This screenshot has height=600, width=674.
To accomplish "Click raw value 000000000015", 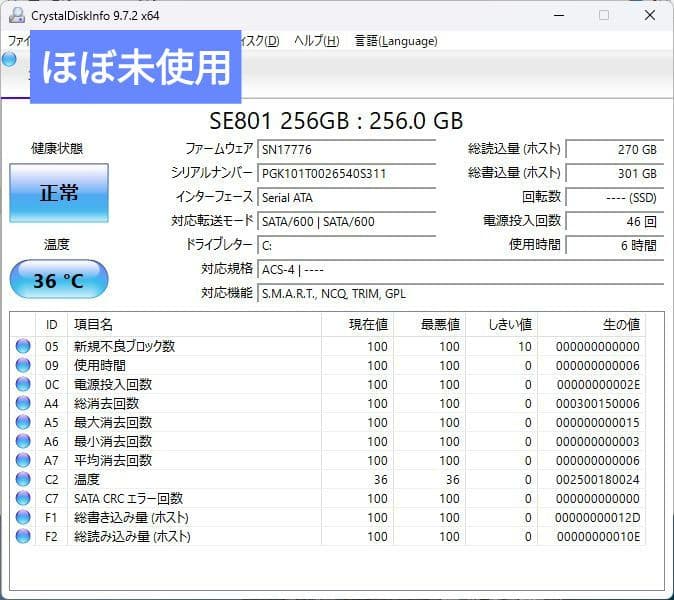I will (597, 422).
